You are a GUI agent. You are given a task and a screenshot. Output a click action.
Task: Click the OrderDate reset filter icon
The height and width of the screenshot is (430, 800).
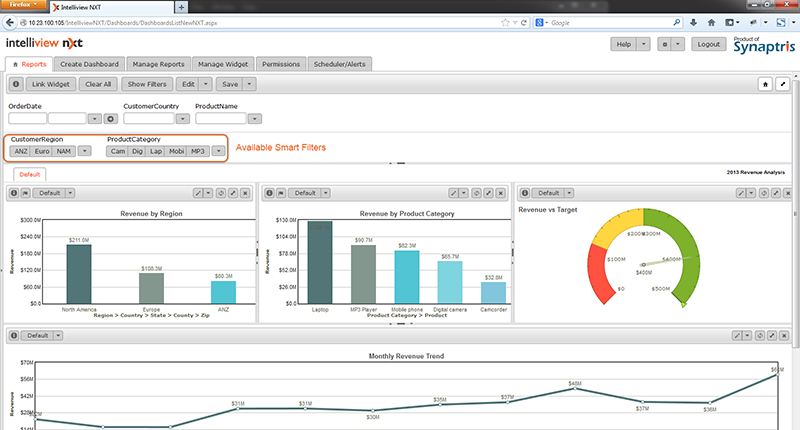click(x=111, y=119)
